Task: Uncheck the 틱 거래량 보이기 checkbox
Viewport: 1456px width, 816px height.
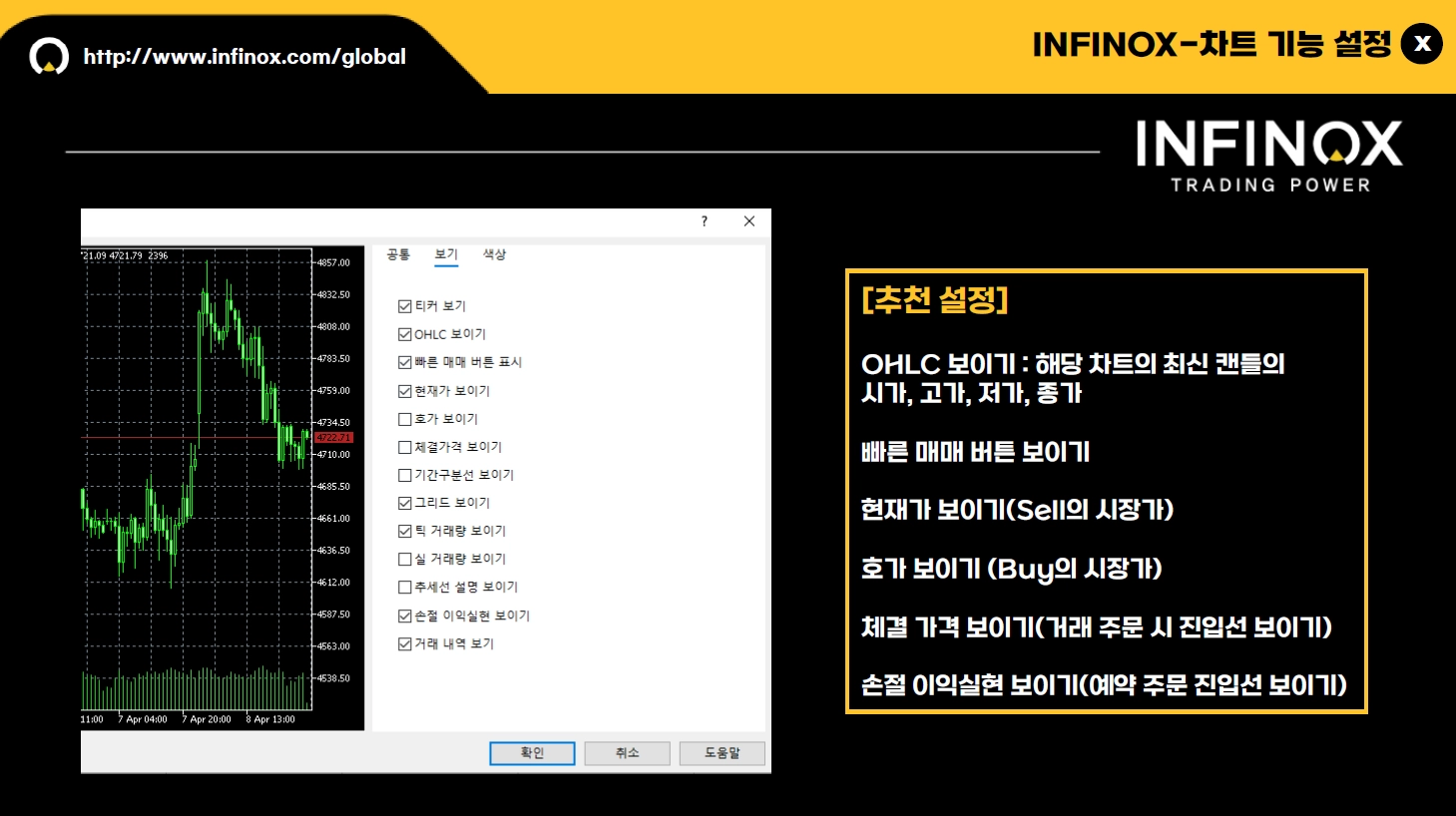Action: click(404, 531)
